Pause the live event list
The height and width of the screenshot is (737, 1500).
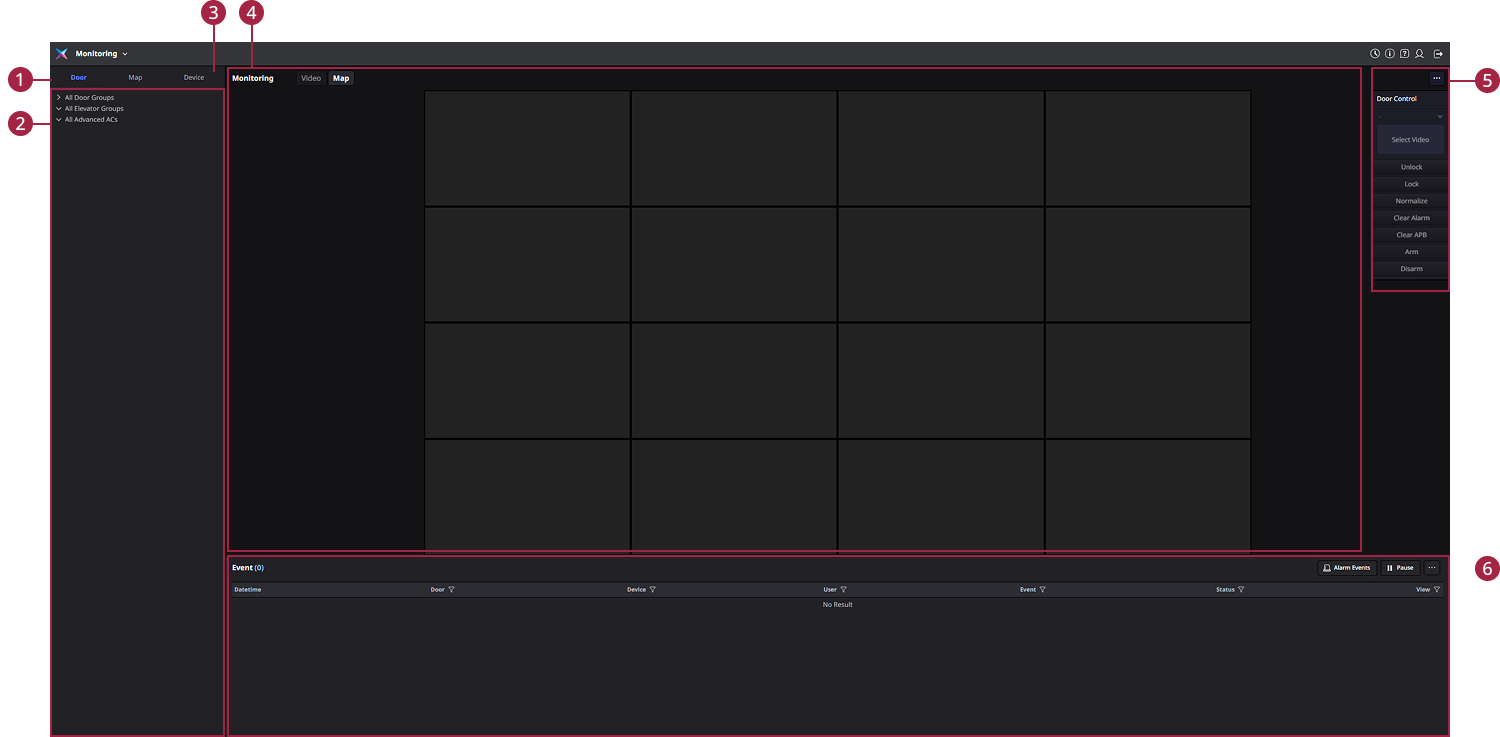[1400, 568]
